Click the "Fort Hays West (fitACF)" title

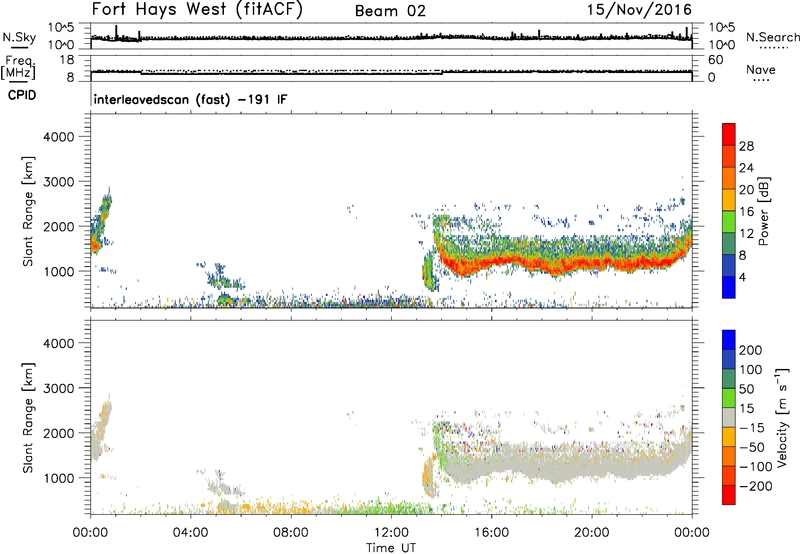click(x=196, y=9)
